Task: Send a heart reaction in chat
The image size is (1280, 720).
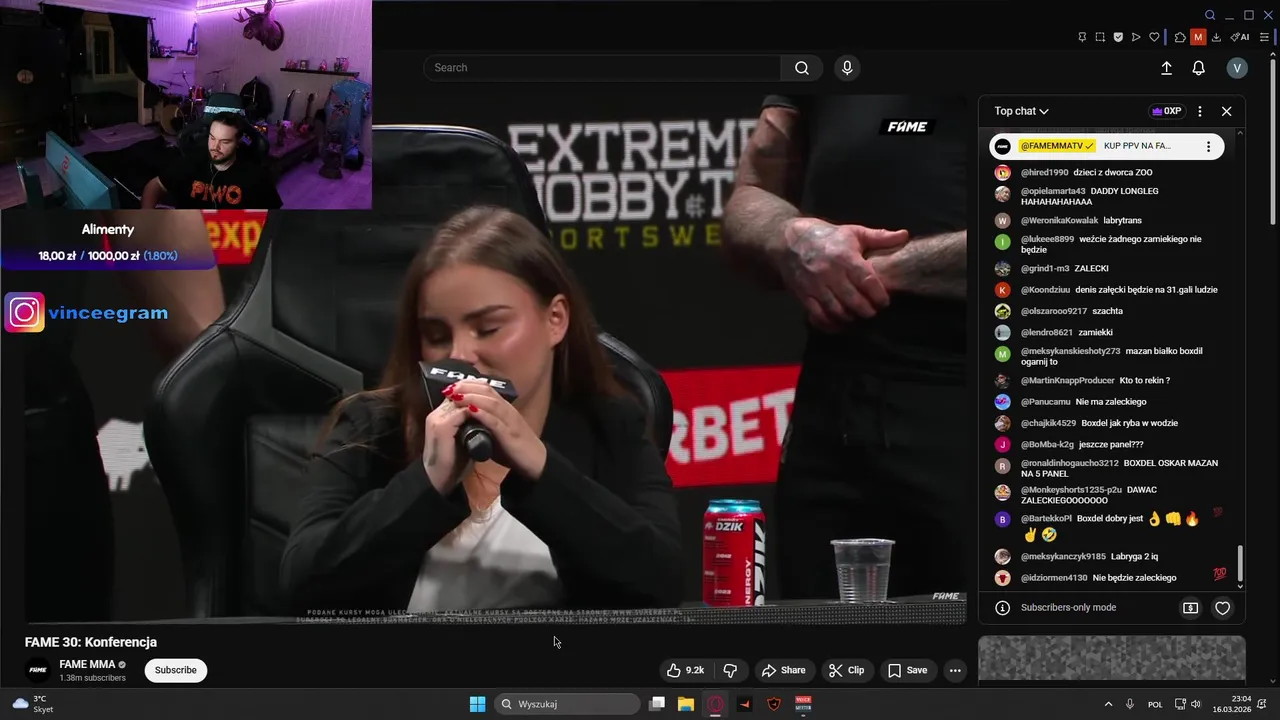Action: 1222,608
